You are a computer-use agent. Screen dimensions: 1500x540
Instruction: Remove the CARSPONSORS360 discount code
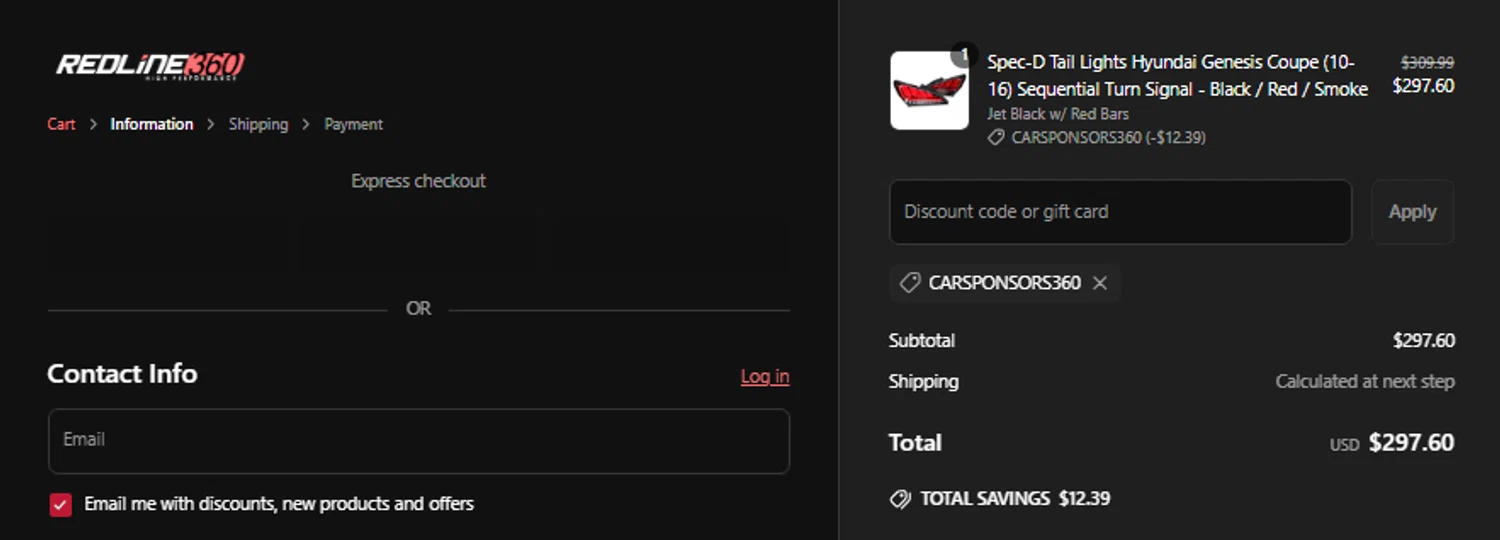click(1100, 283)
